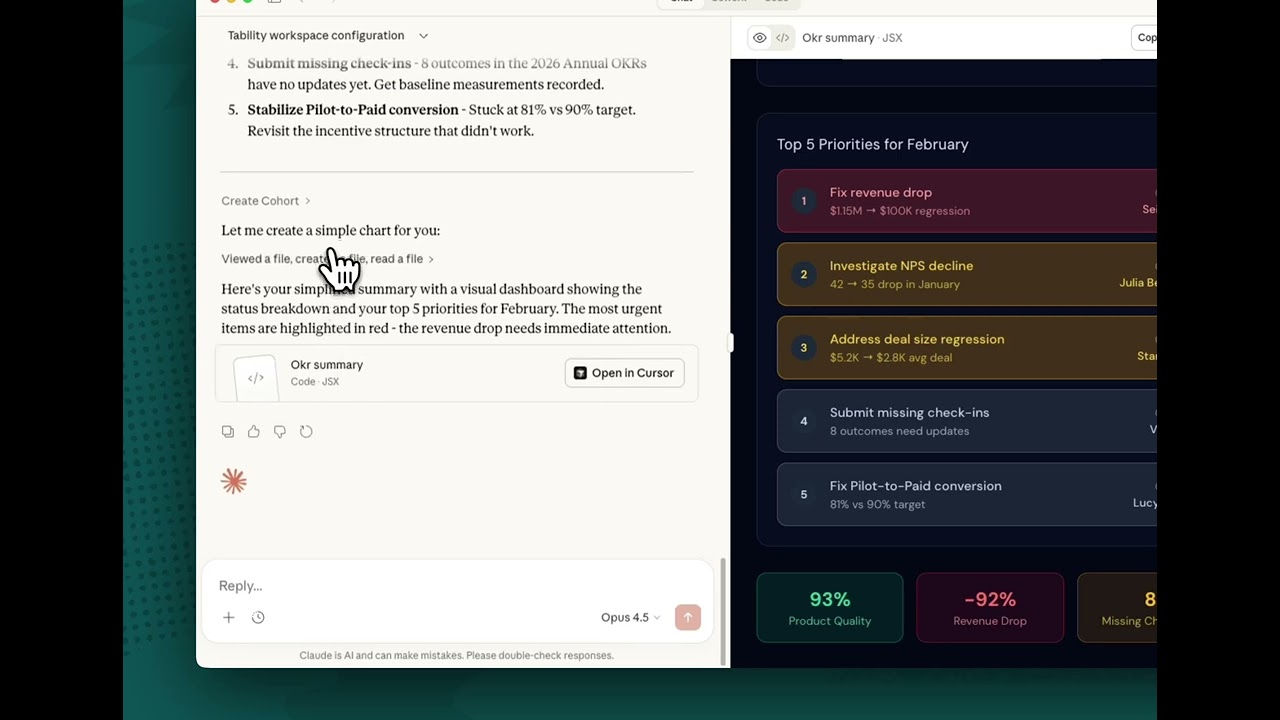Select Submit missing check-ins card
The height and width of the screenshot is (720, 1280).
966,421
